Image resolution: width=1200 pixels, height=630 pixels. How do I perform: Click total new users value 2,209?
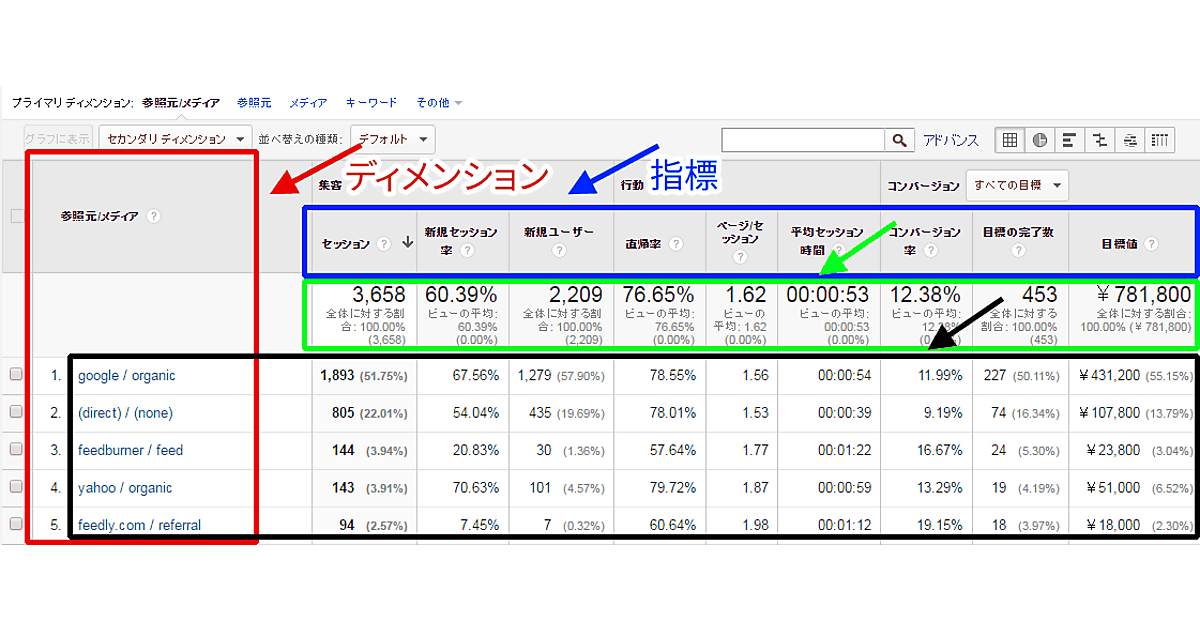(x=574, y=295)
